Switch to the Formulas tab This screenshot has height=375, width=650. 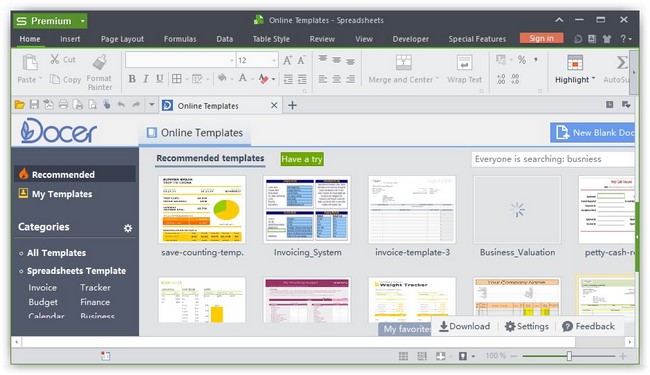point(180,39)
